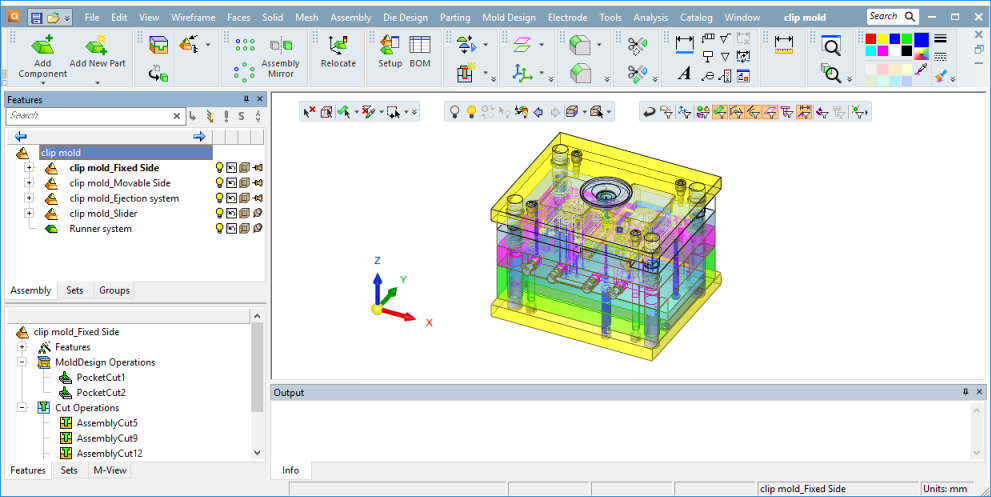
Task: Pick the magenta color swatch
Action: (883, 51)
